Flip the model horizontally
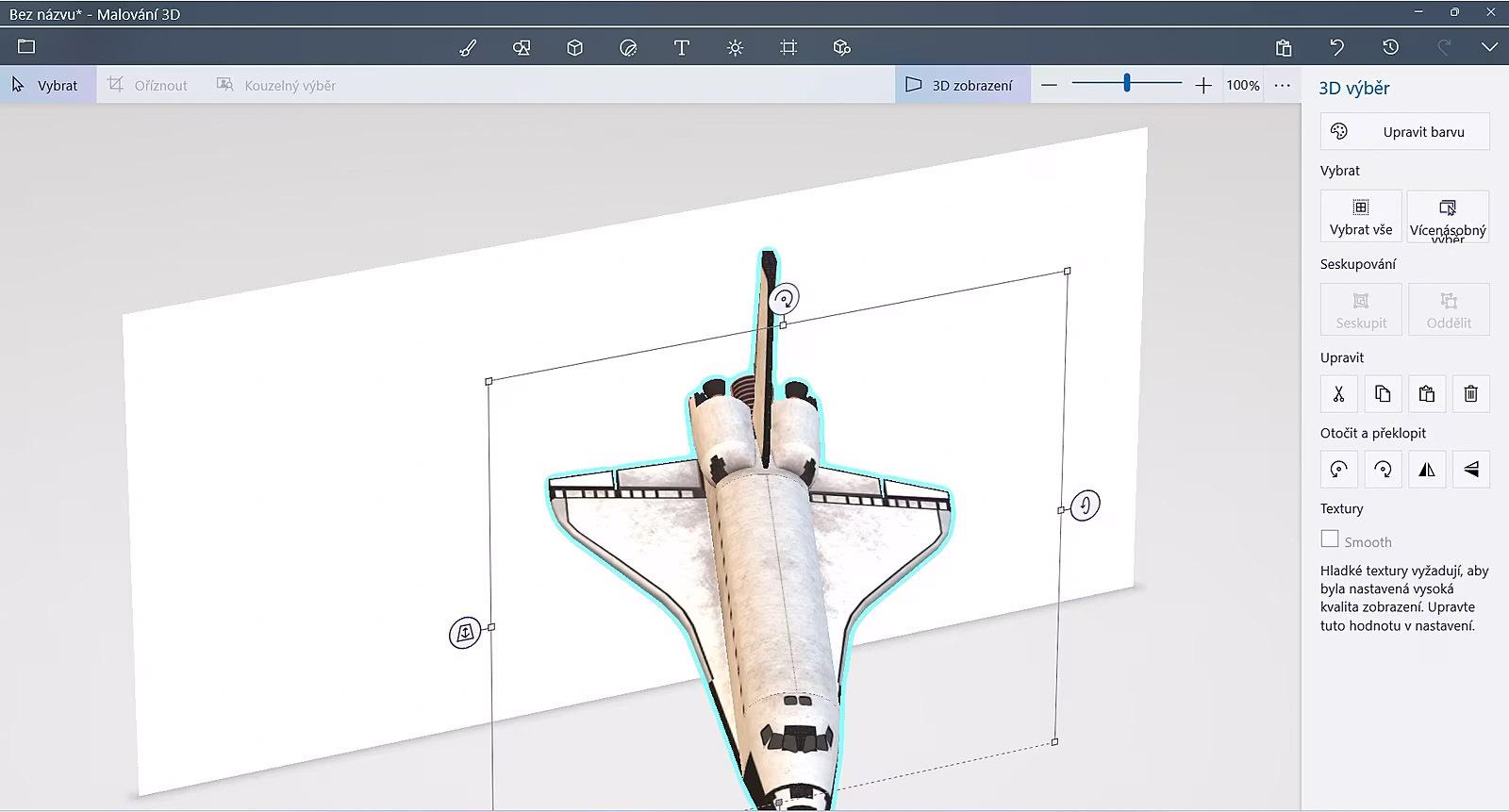The height and width of the screenshot is (812, 1509). point(1427,469)
